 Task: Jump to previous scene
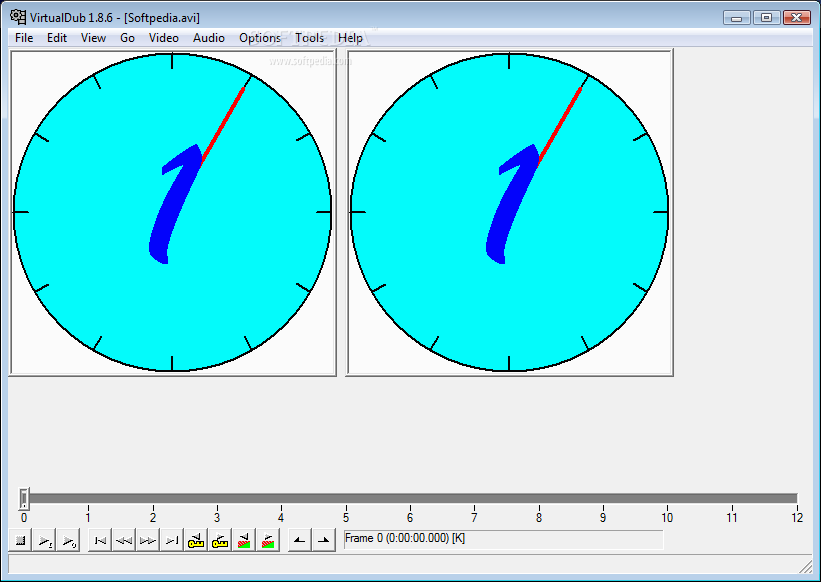click(244, 541)
